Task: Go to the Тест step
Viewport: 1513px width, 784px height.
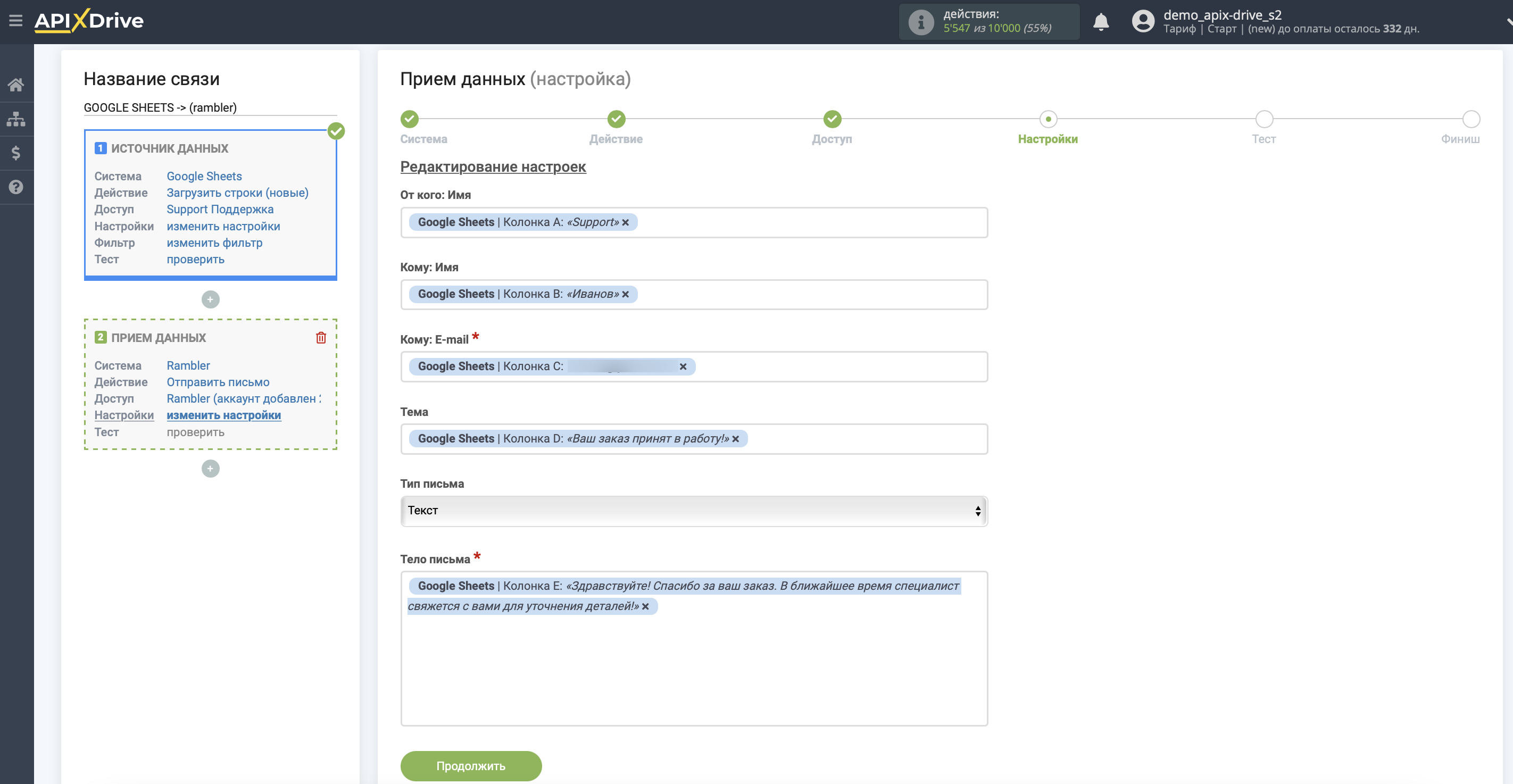Action: point(1264,119)
